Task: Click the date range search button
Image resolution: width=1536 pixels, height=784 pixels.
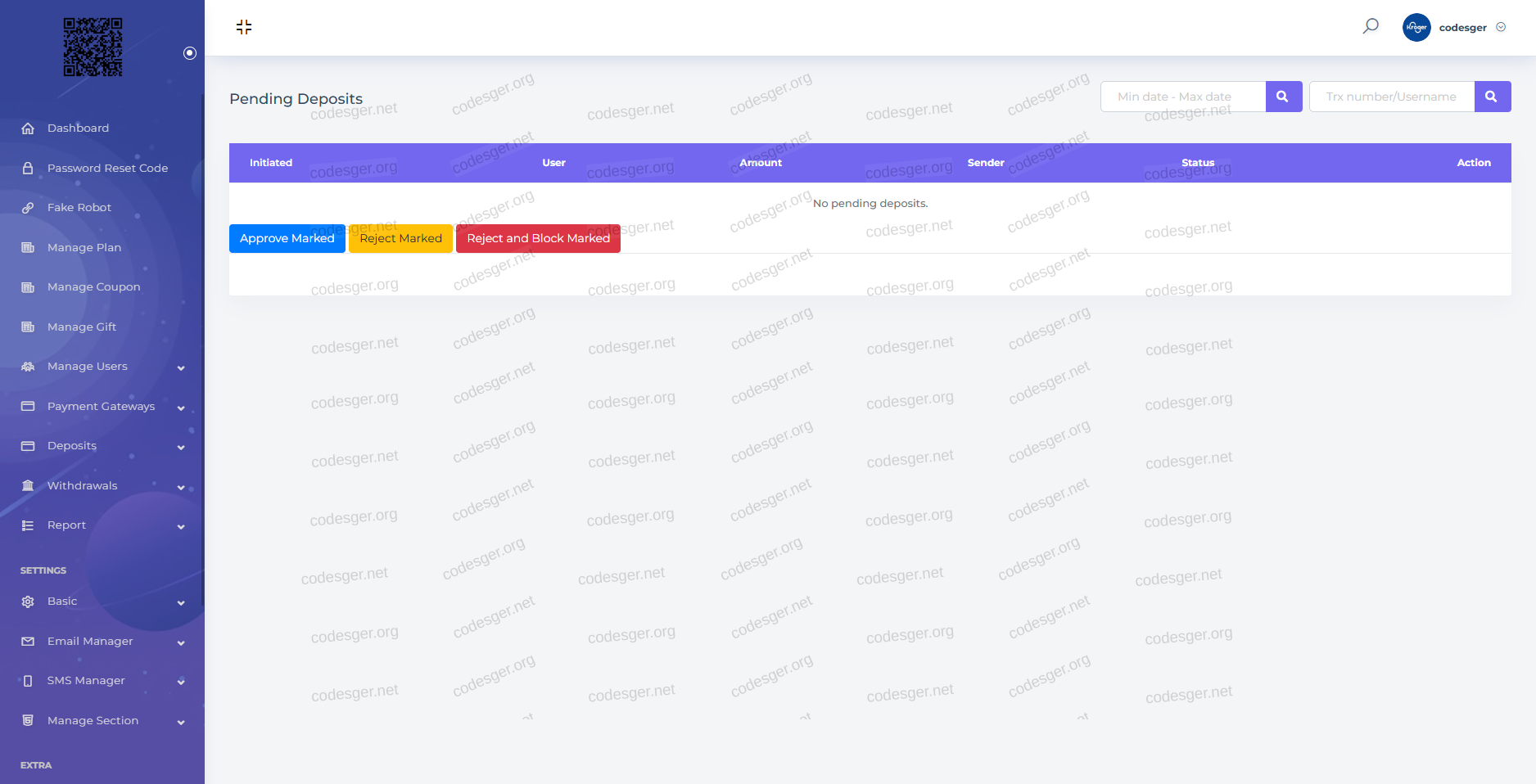Action: tap(1283, 97)
